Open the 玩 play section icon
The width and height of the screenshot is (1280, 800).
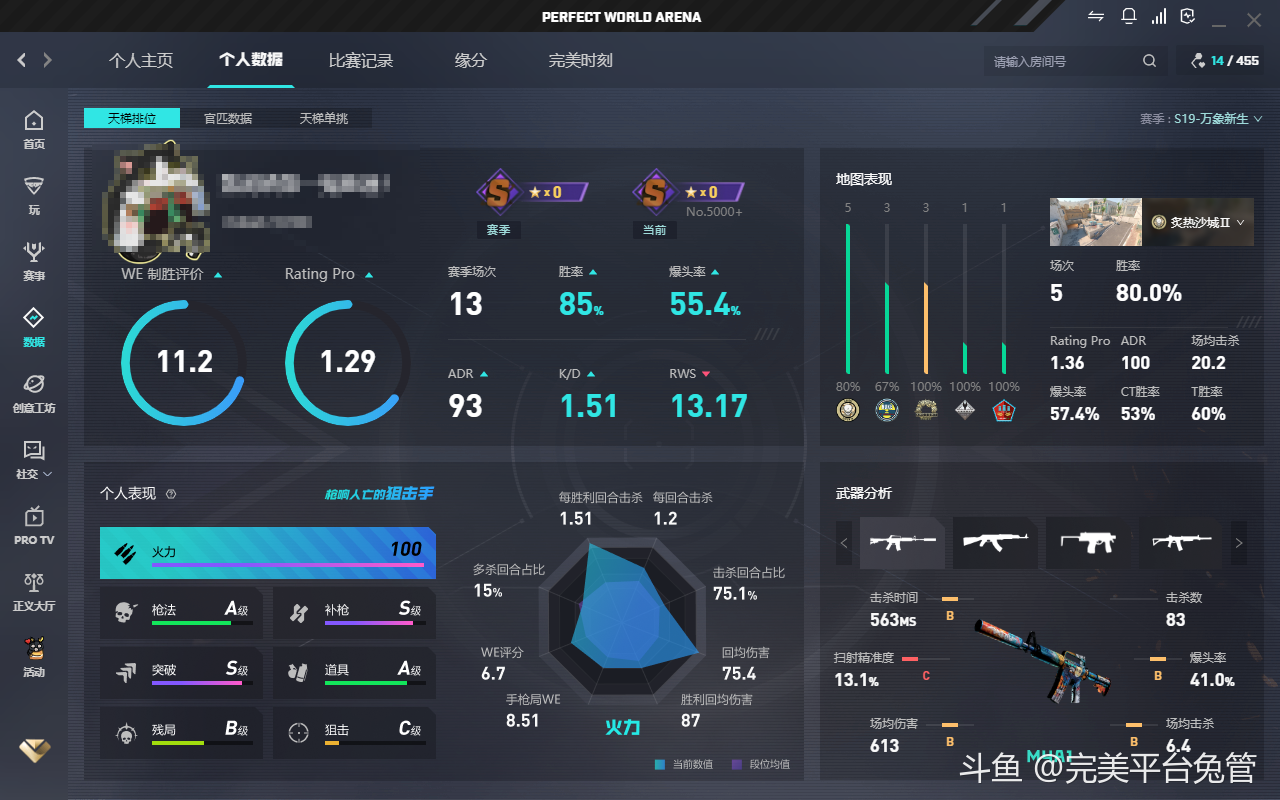[x=34, y=195]
